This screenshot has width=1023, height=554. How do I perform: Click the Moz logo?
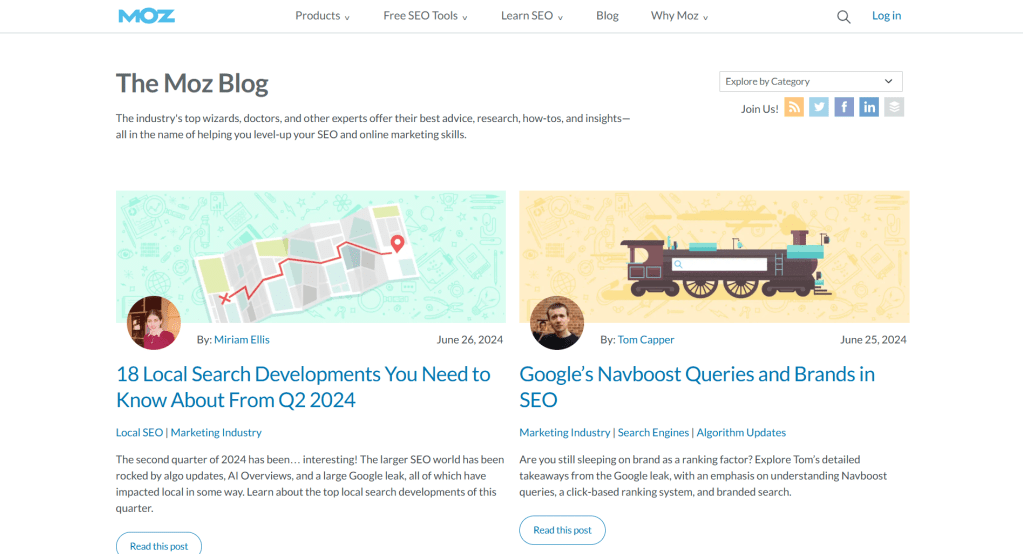coord(146,16)
